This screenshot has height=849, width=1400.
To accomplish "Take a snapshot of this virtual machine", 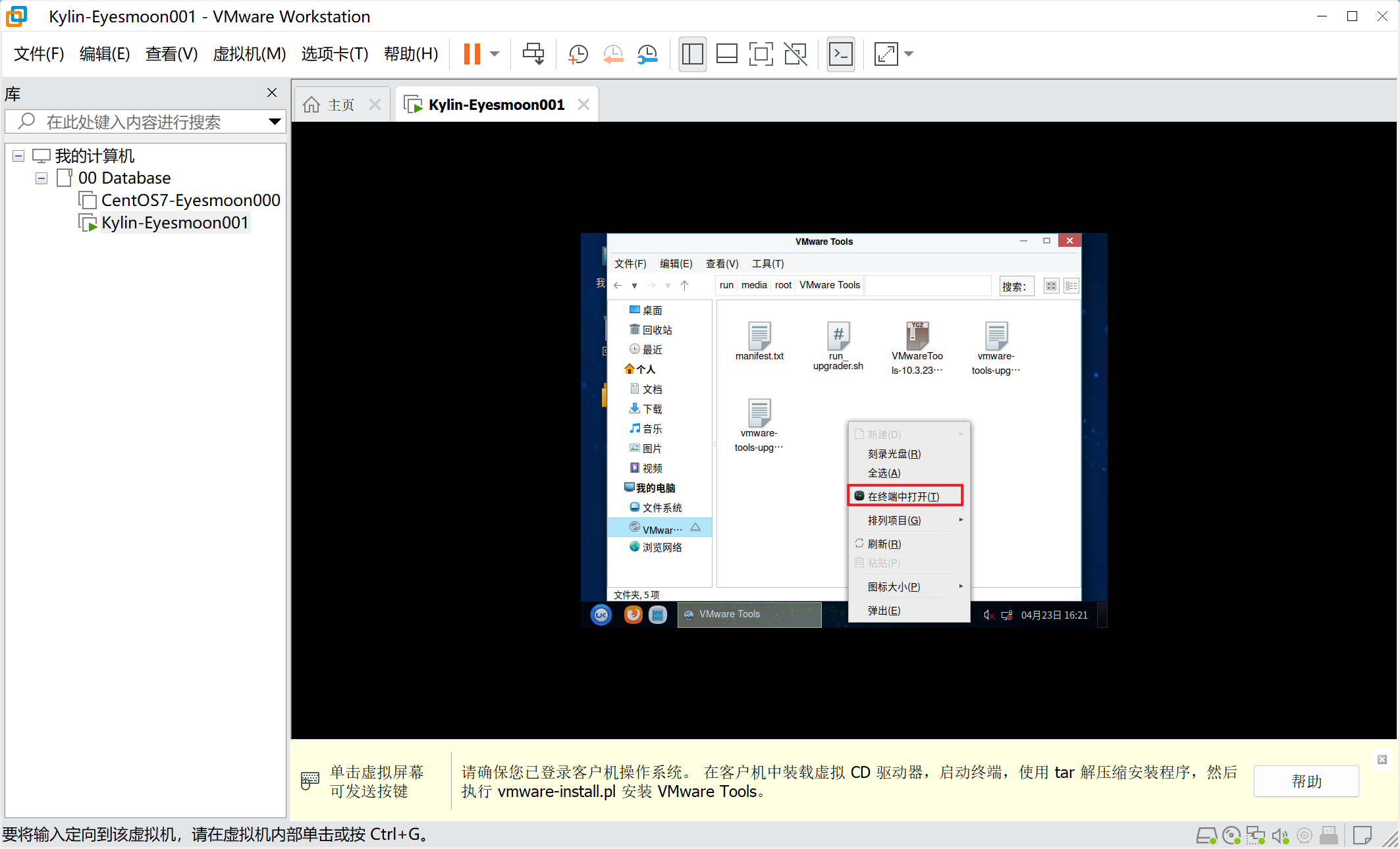I will pos(578,54).
